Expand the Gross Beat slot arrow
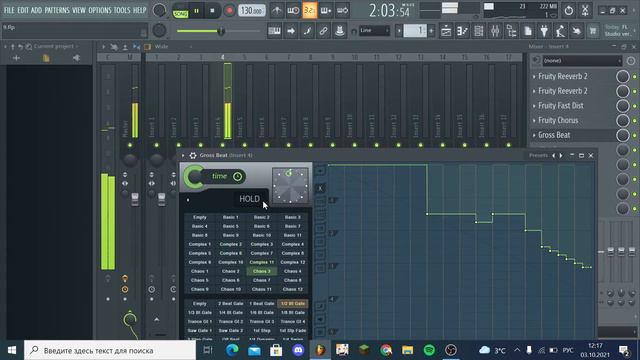Screen dimensions: 640x360 coord(534,135)
